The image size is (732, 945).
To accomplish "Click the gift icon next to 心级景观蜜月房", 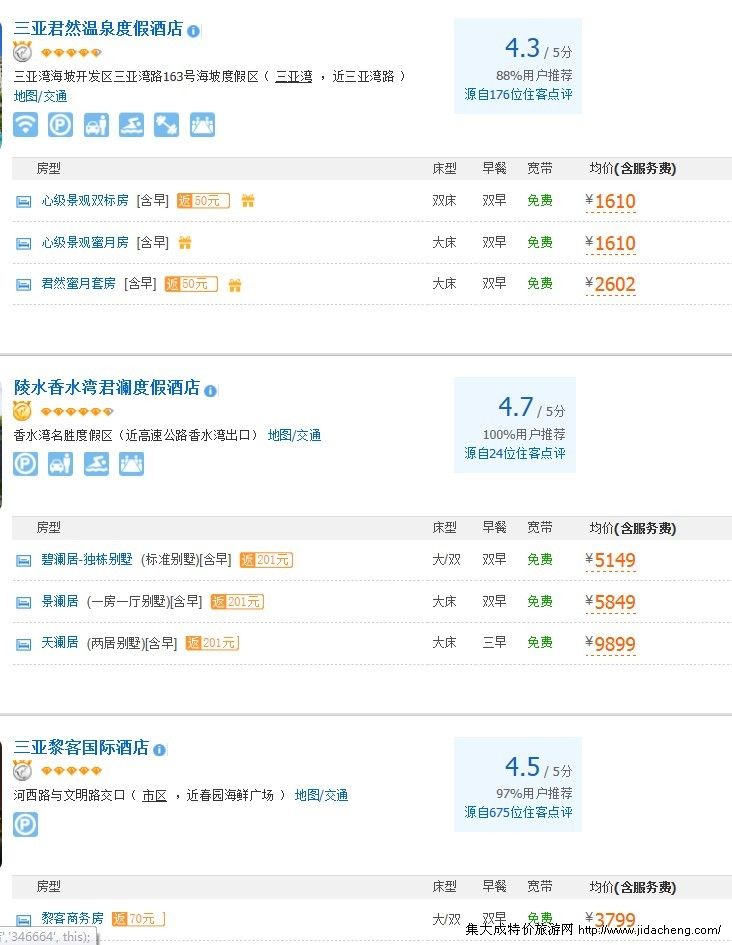I will point(185,243).
